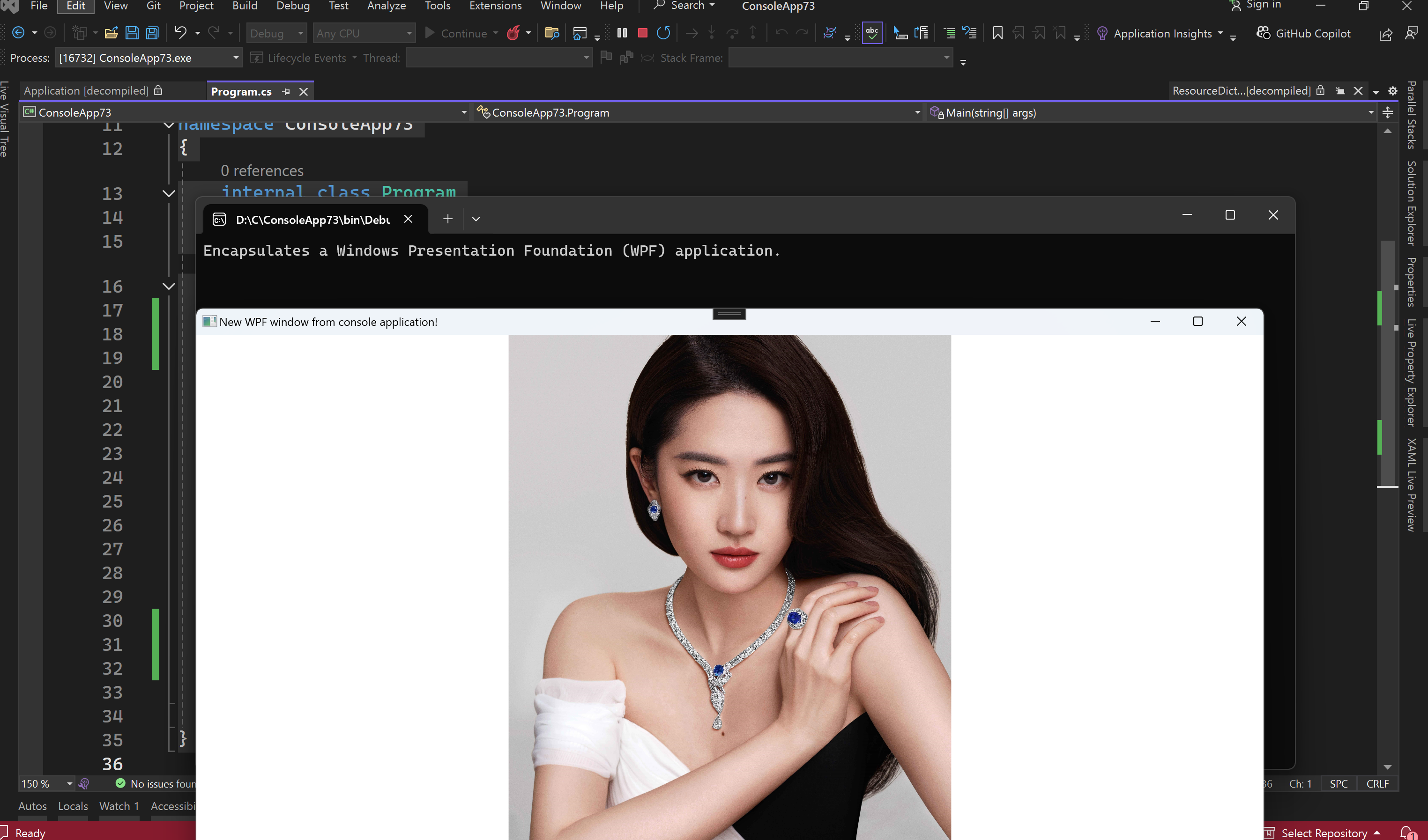Toggle the spell checker abc button
The image size is (1428, 840).
pos(871,33)
